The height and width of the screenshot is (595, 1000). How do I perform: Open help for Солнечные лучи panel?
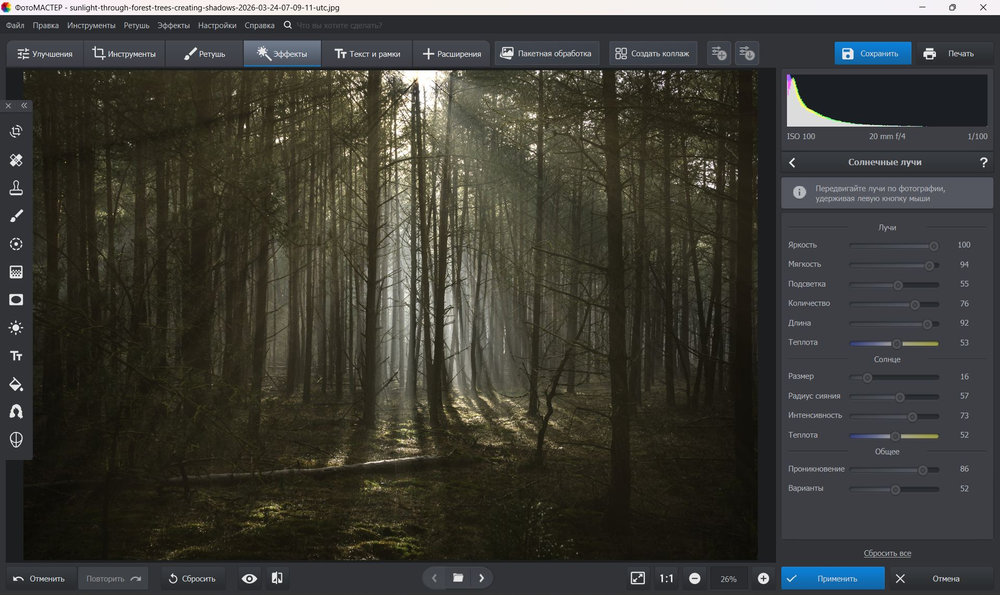click(x=983, y=163)
